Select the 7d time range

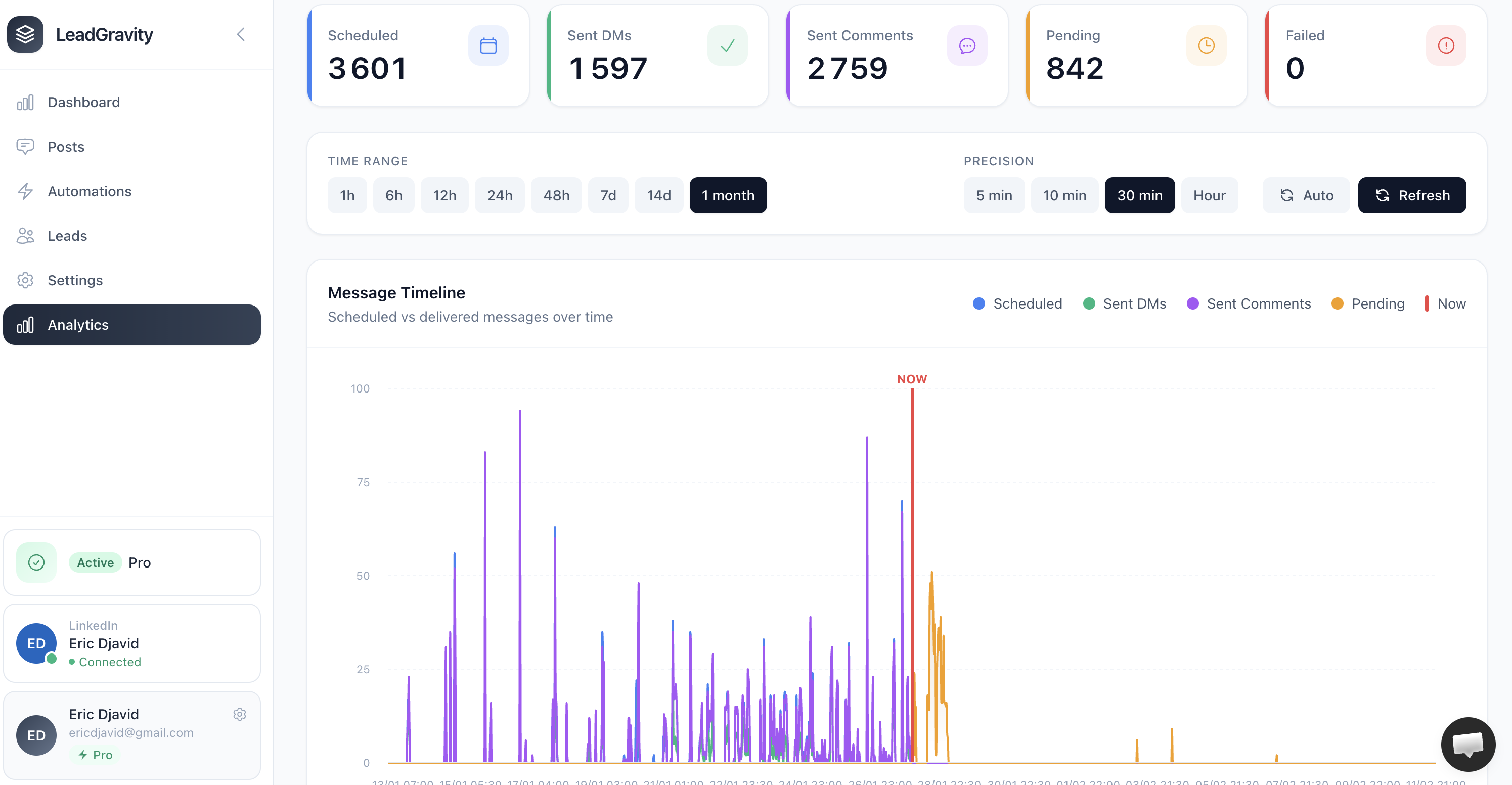tap(608, 195)
